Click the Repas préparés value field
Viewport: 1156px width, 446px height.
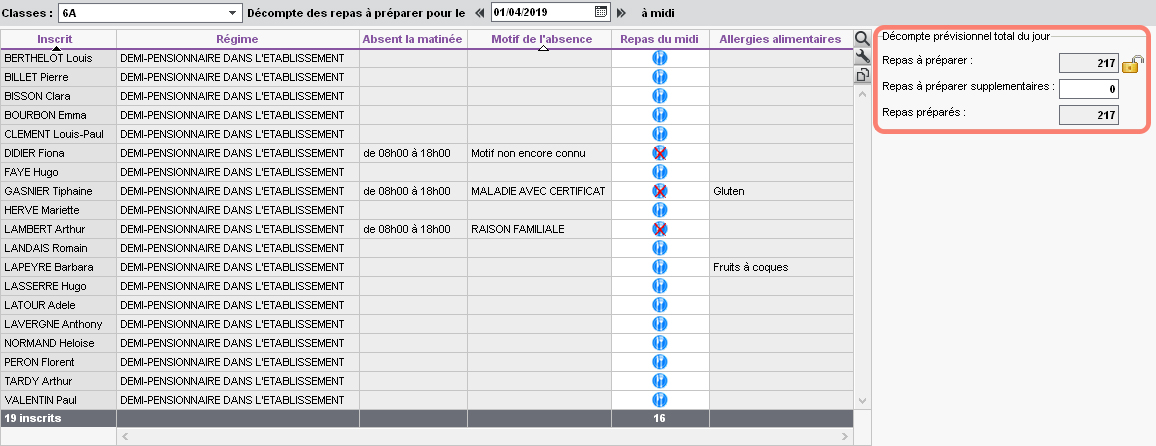pos(1089,114)
